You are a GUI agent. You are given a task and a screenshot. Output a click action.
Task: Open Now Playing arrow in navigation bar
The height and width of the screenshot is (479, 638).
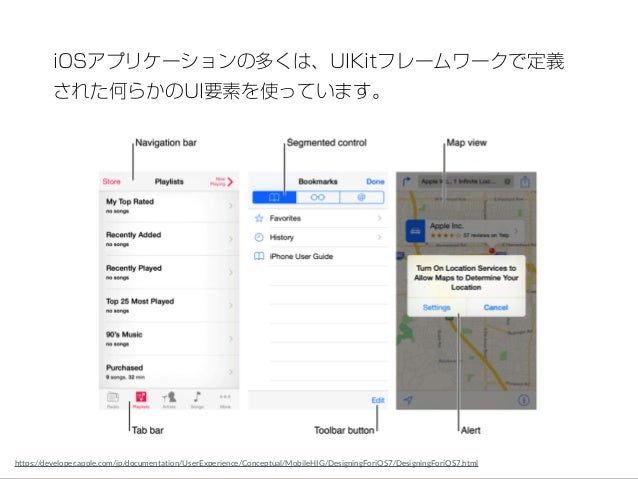point(229,182)
